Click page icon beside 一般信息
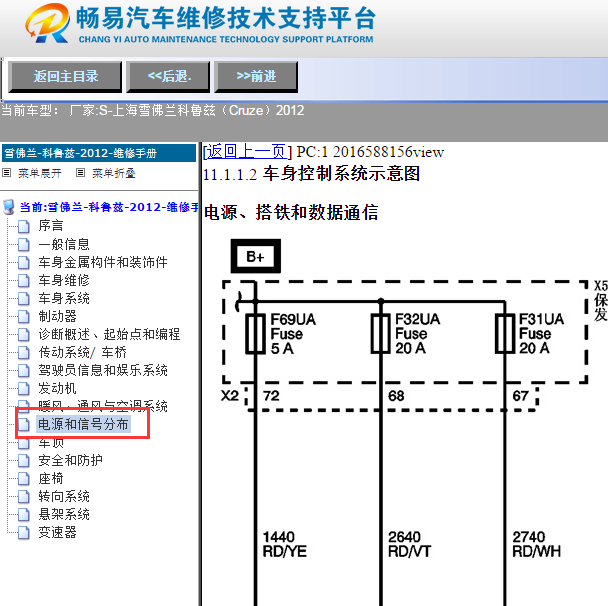The image size is (608, 606). click(x=24, y=244)
